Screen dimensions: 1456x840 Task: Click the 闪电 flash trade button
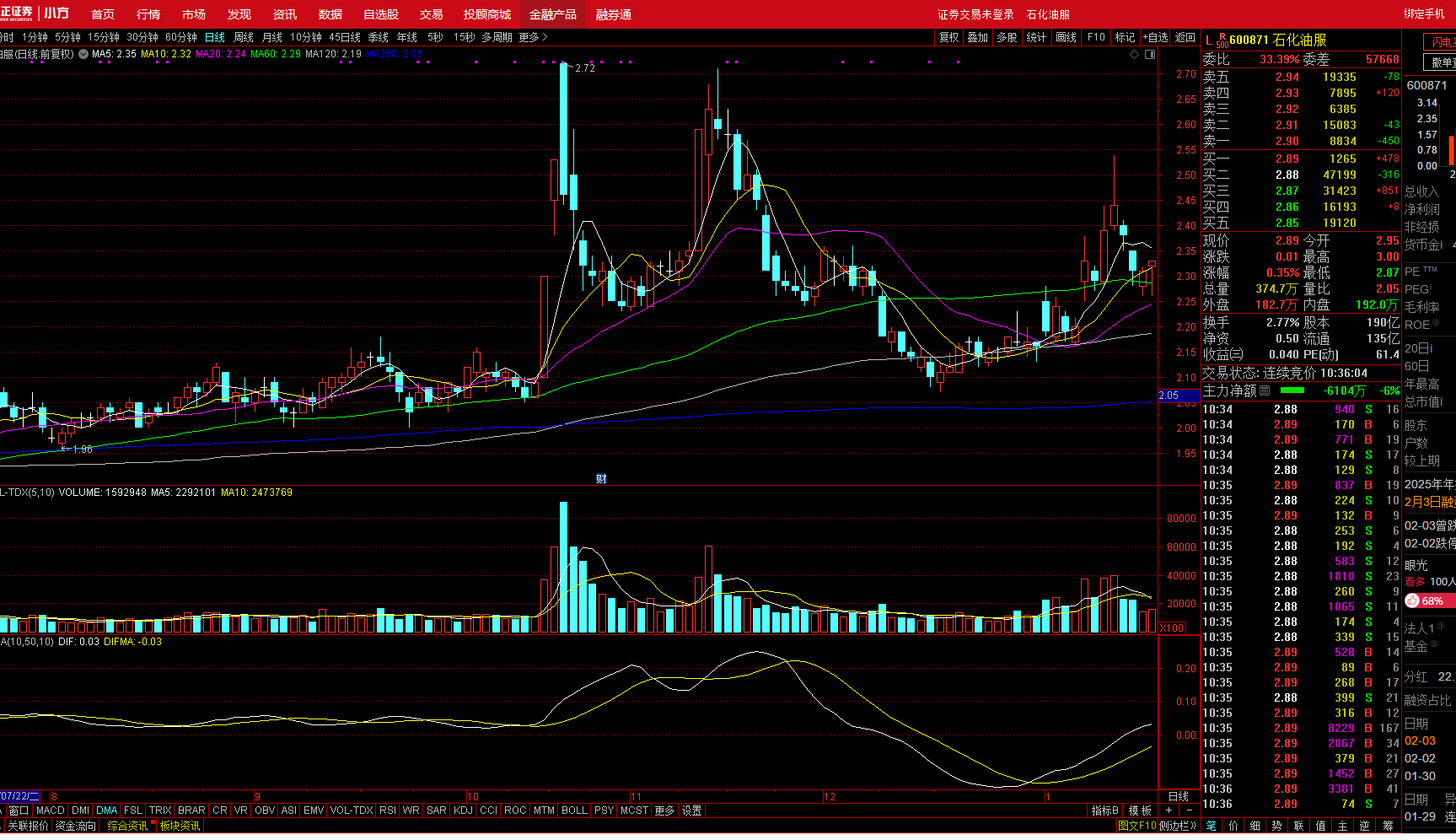(x=1440, y=42)
